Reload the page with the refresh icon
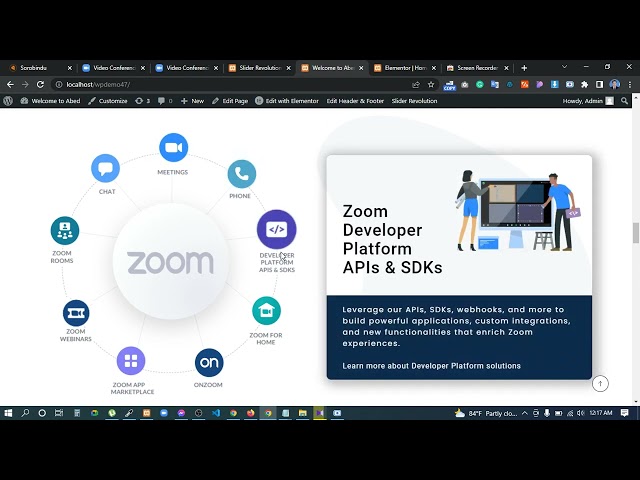 click(x=40, y=84)
